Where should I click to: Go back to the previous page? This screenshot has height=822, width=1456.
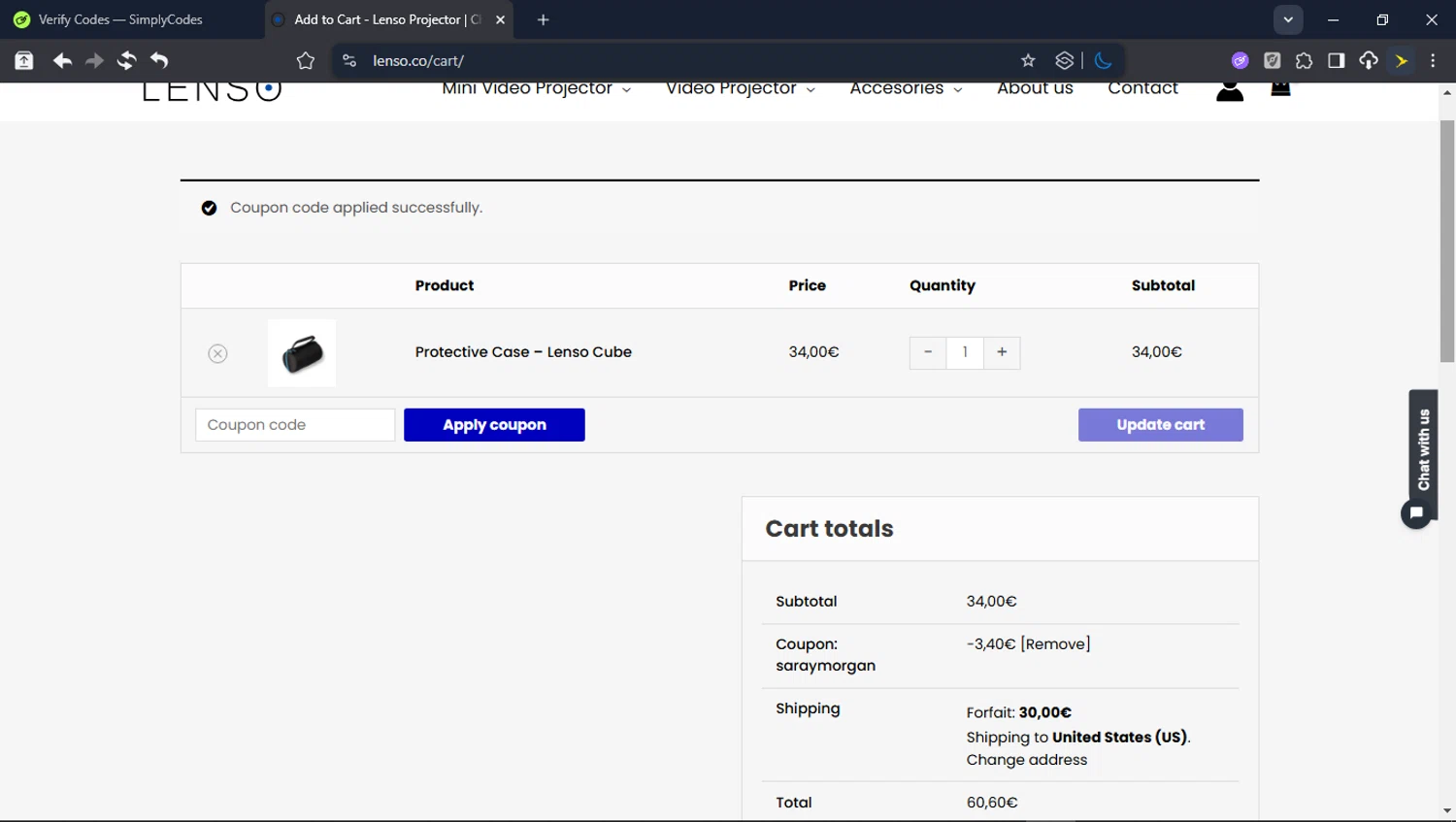[x=62, y=60]
